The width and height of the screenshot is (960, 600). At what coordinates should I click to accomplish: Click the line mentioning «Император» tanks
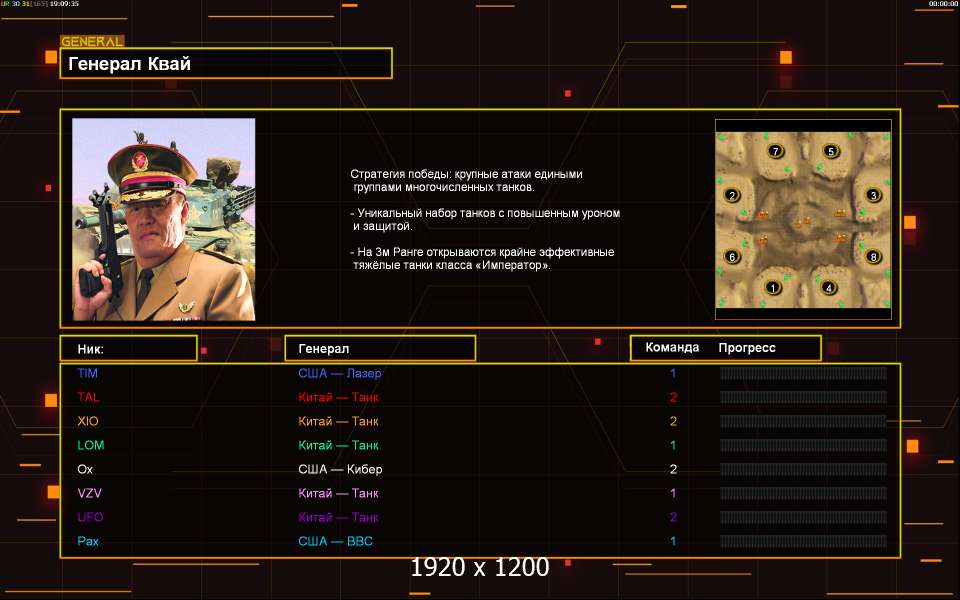pos(482,258)
